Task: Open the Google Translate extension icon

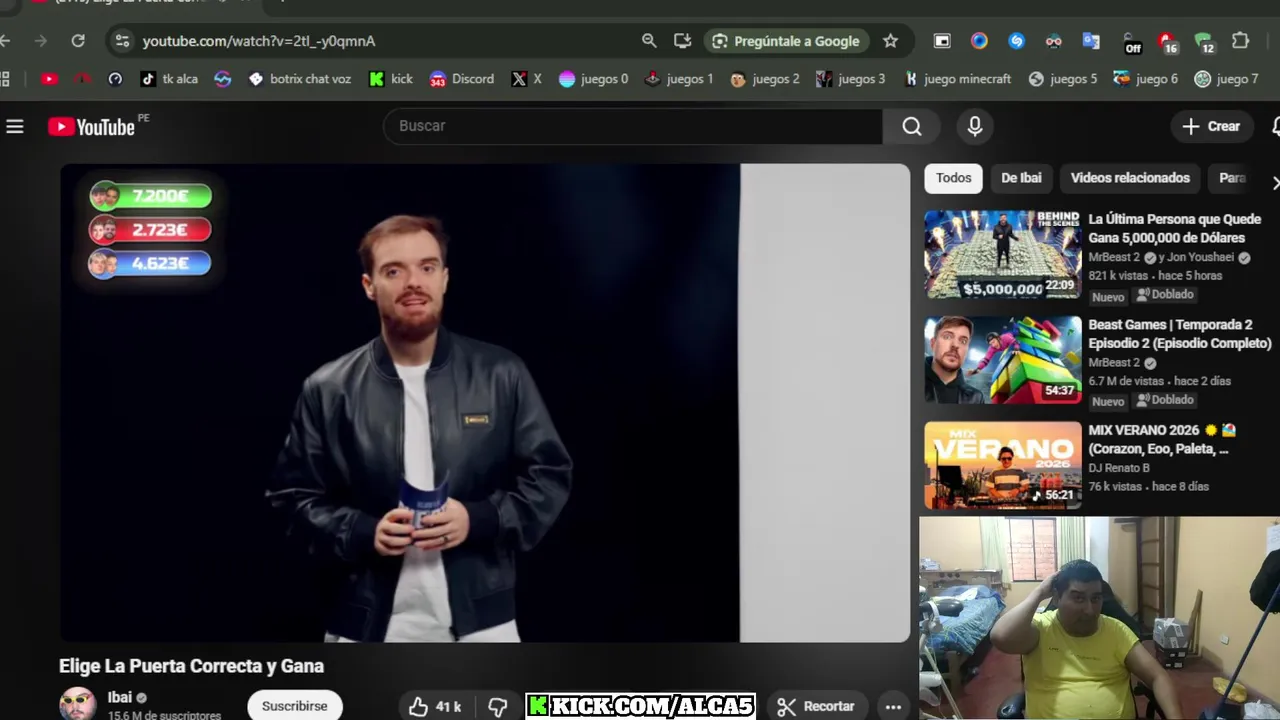Action: click(1091, 41)
